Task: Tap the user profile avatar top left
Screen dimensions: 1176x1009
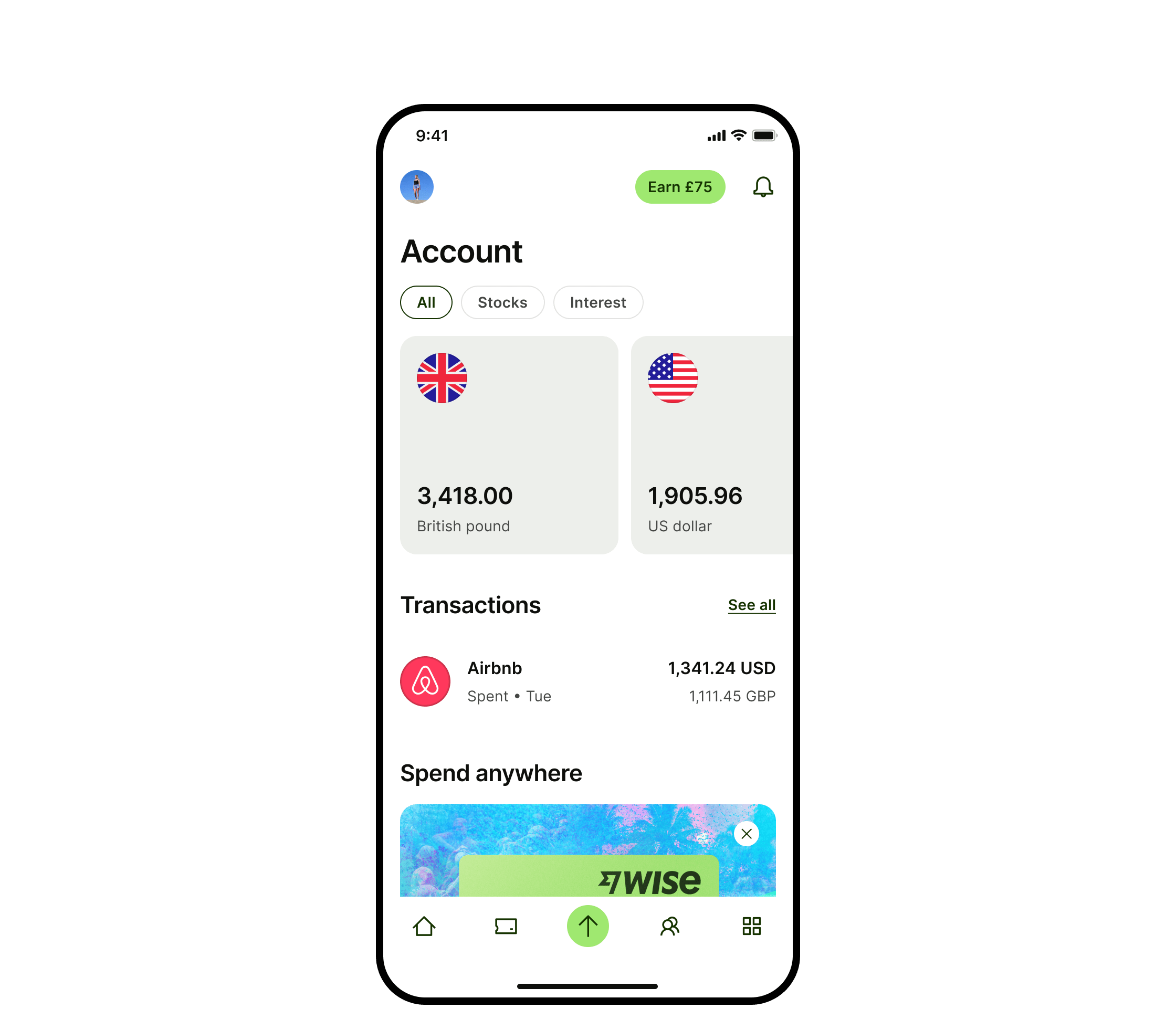Action: (416, 186)
